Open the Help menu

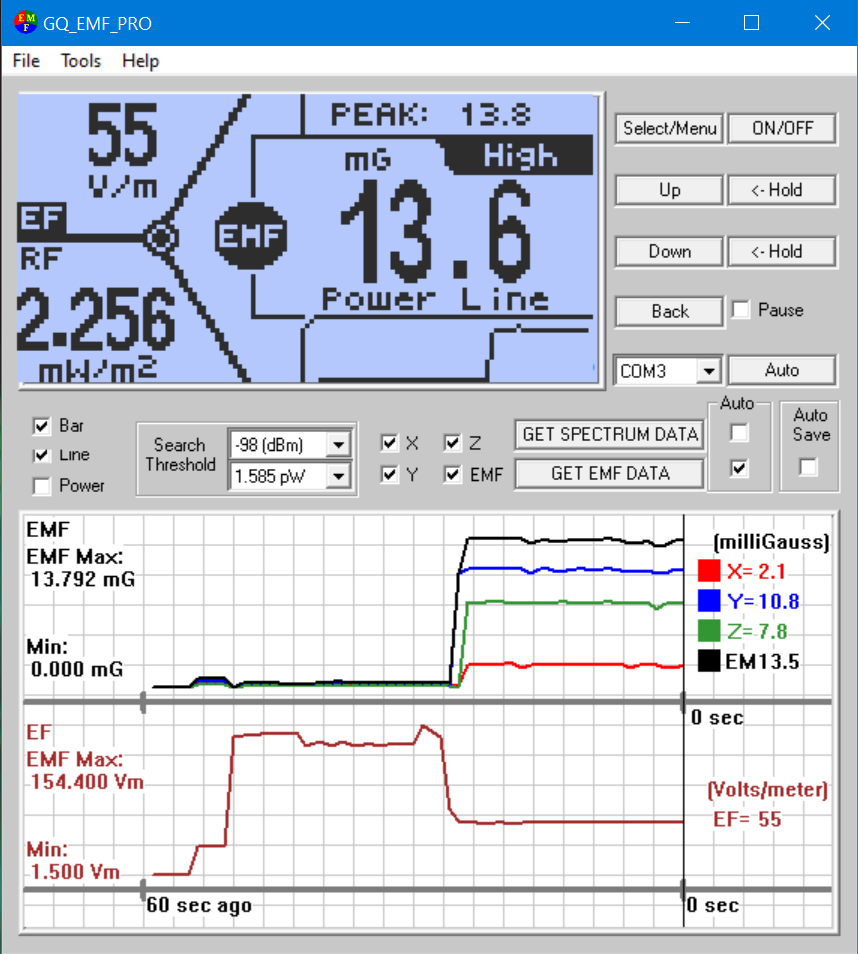coord(139,61)
